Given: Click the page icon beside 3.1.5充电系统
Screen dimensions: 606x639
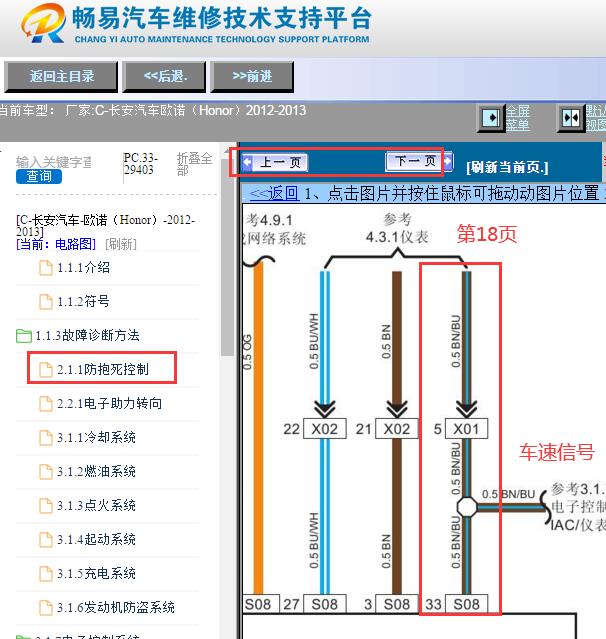Looking at the screenshot, I should click(x=46, y=574).
